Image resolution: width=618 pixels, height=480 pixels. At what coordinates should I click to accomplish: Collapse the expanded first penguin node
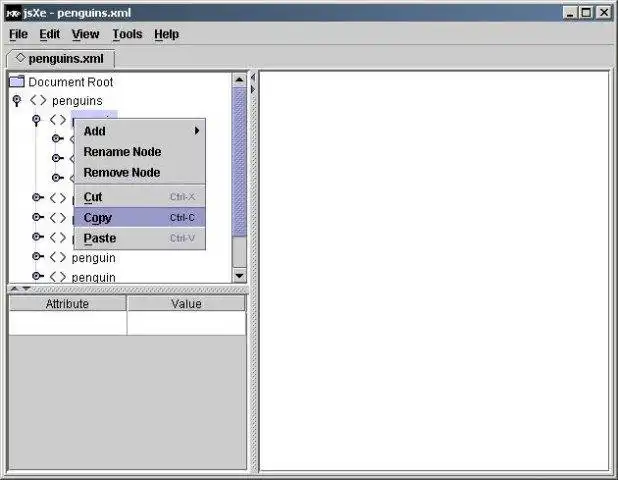click(x=36, y=120)
